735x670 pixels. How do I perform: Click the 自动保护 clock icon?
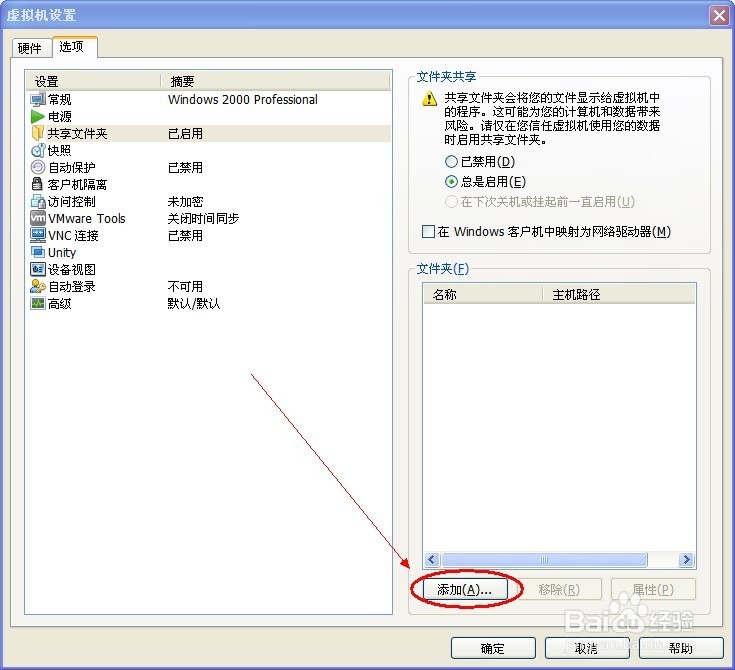[x=38, y=167]
